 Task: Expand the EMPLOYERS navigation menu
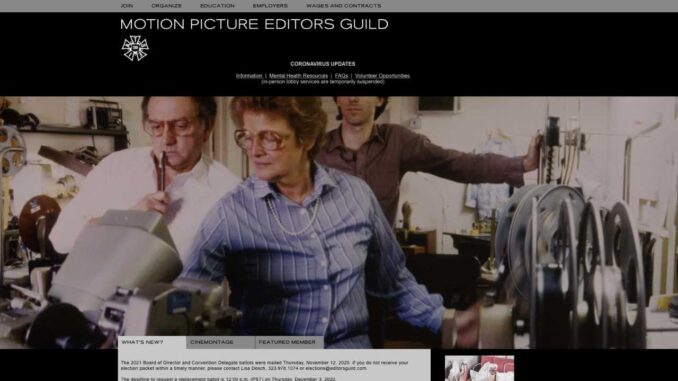tap(270, 6)
